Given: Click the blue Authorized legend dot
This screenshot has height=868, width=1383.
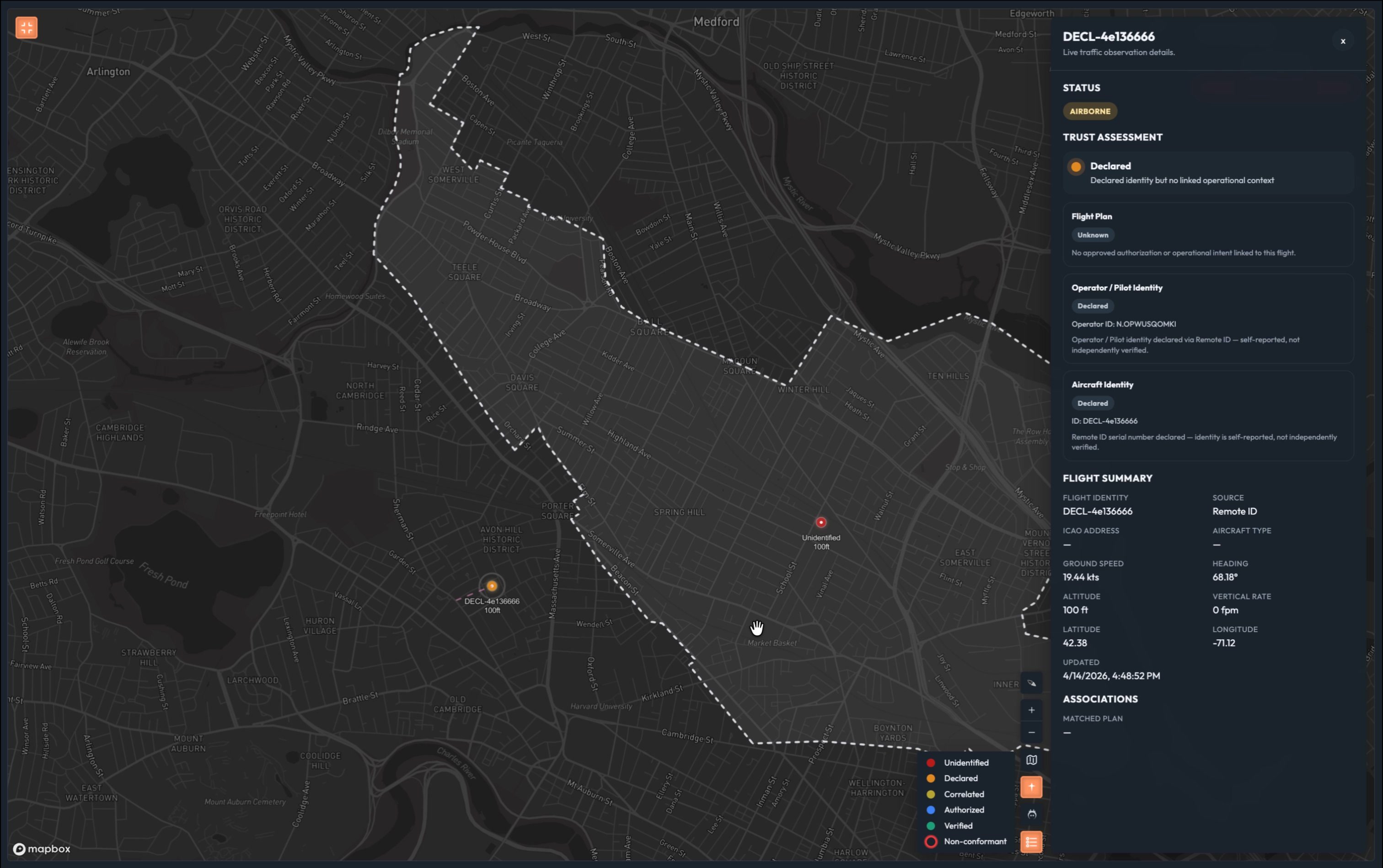Looking at the screenshot, I should [x=931, y=810].
